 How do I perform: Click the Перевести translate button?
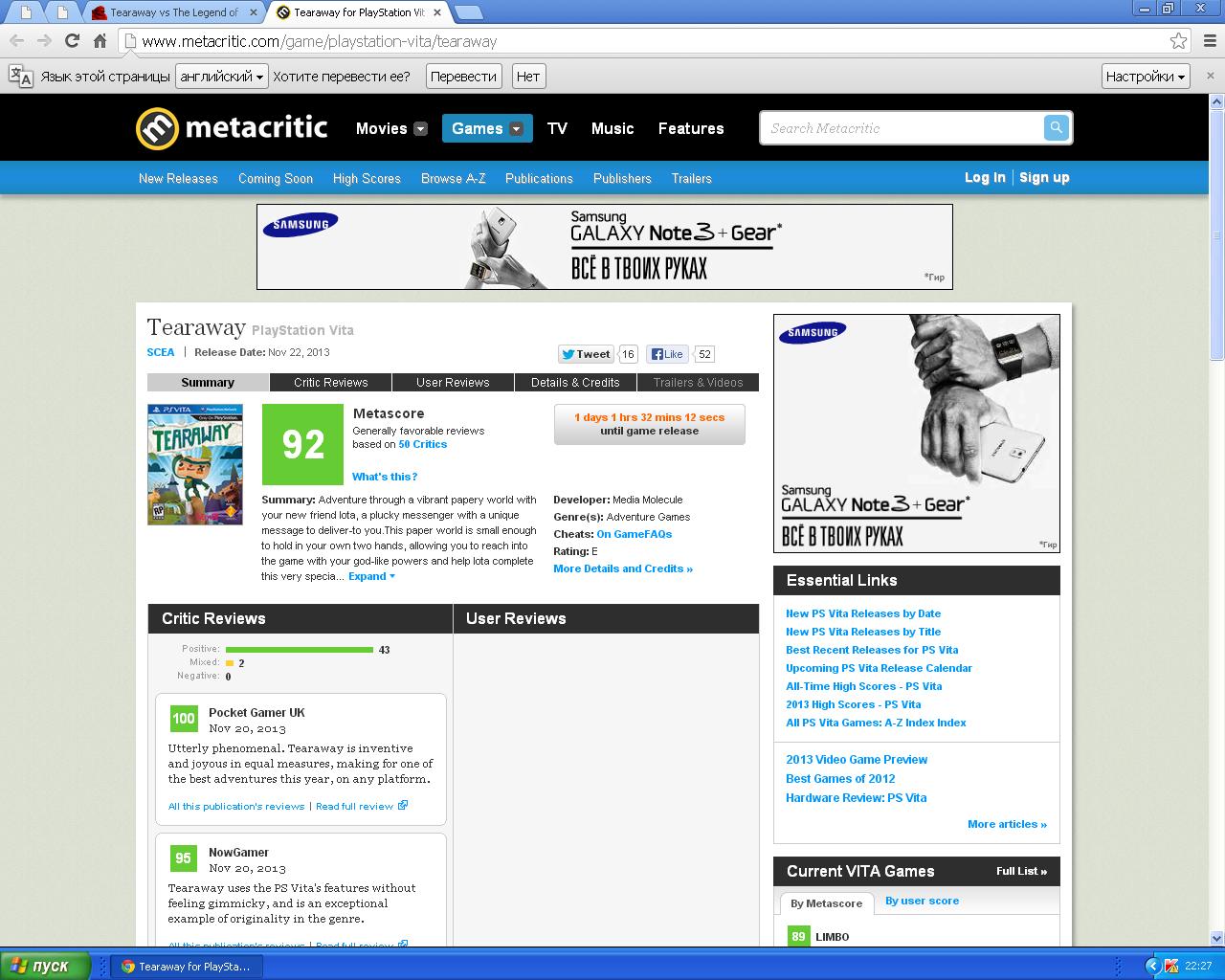click(463, 77)
